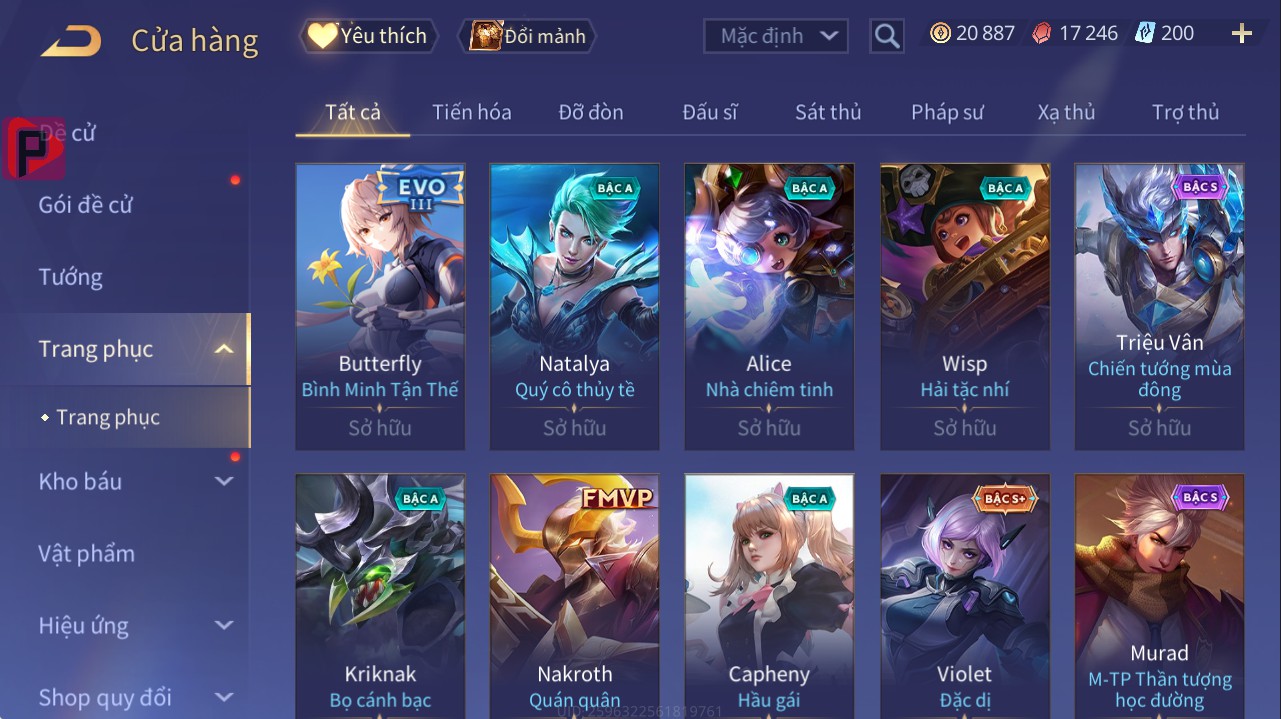Click the red ruby currency icon
This screenshot has width=1281, height=719.
(1042, 34)
